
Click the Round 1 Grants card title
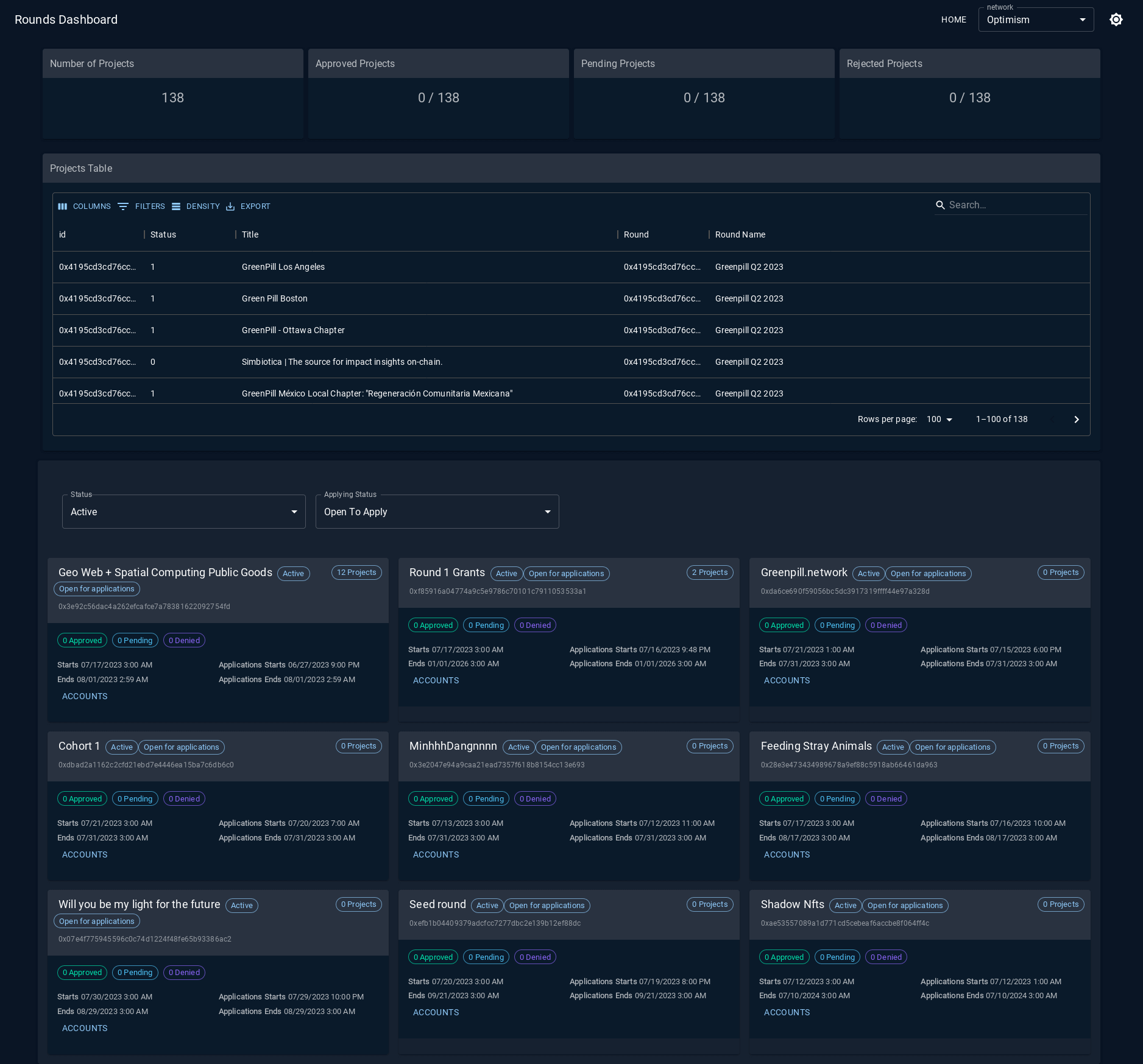point(447,573)
